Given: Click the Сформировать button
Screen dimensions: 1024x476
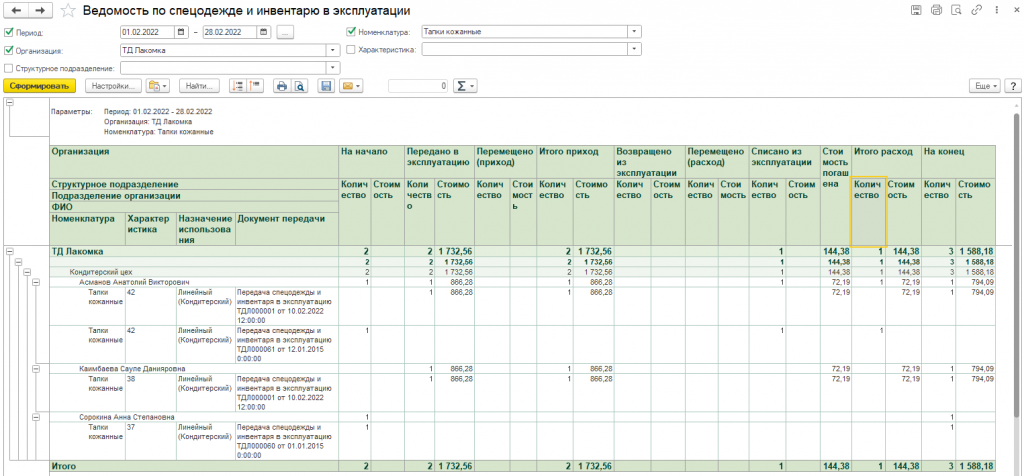Looking at the screenshot, I should tap(40, 86).
